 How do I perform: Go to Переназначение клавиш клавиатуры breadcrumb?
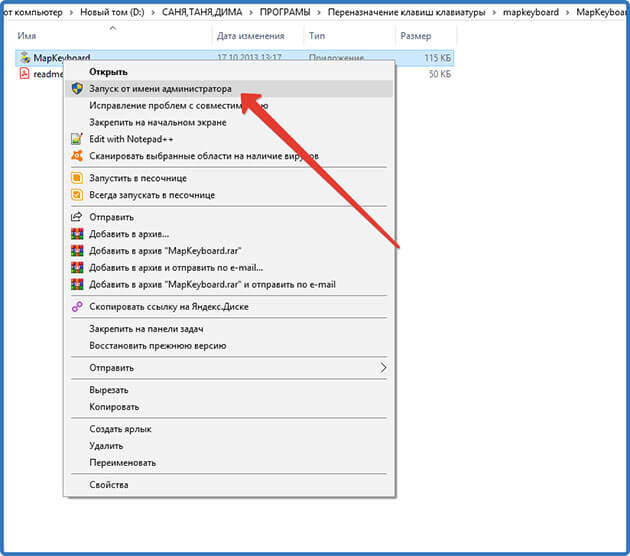406,12
